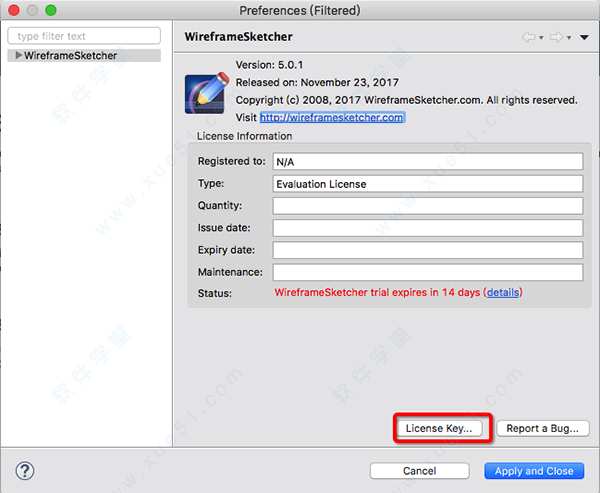The image size is (600, 493).
Task: Click the copyright notice text
Action: (406, 100)
